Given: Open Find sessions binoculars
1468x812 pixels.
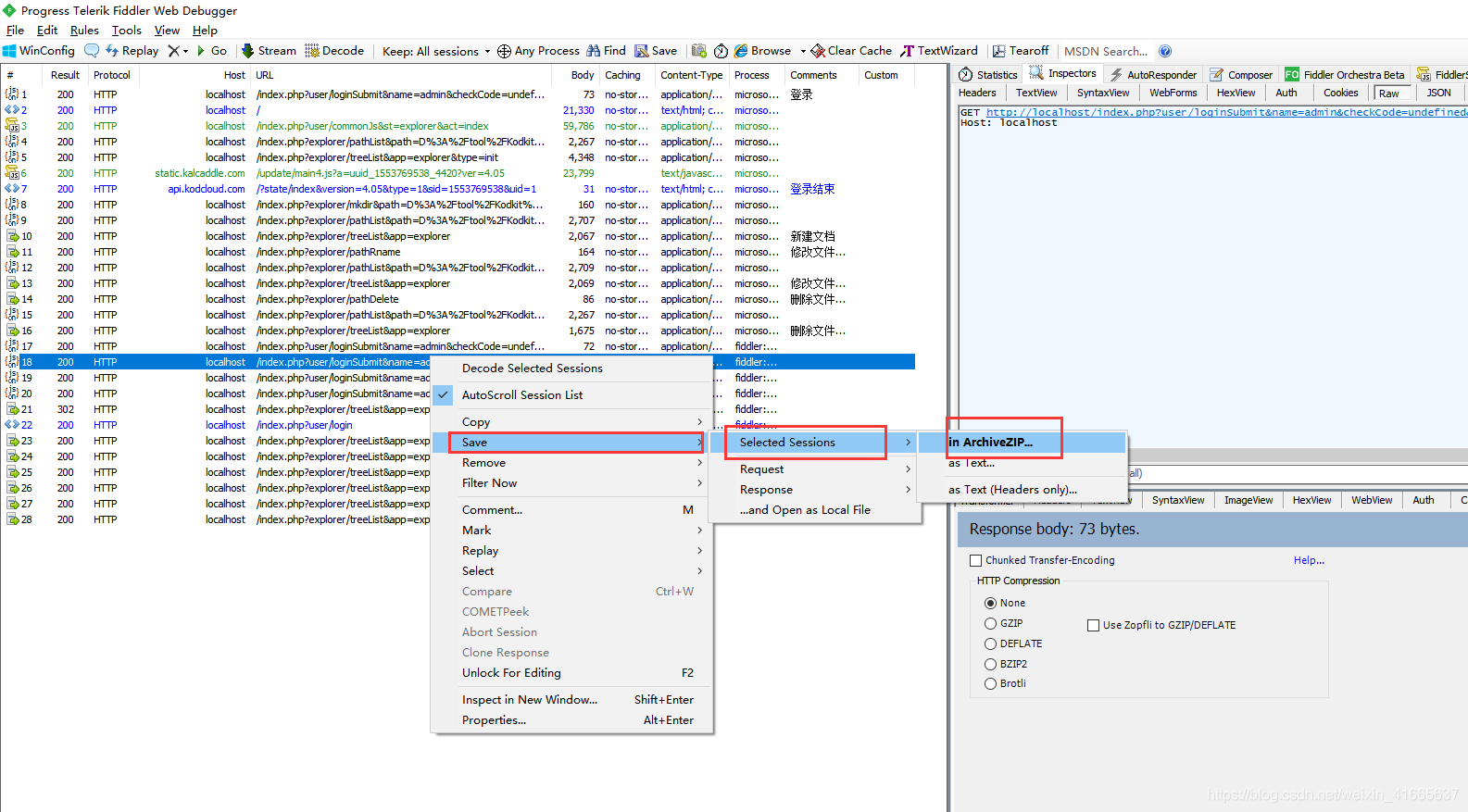Looking at the screenshot, I should click(x=607, y=51).
